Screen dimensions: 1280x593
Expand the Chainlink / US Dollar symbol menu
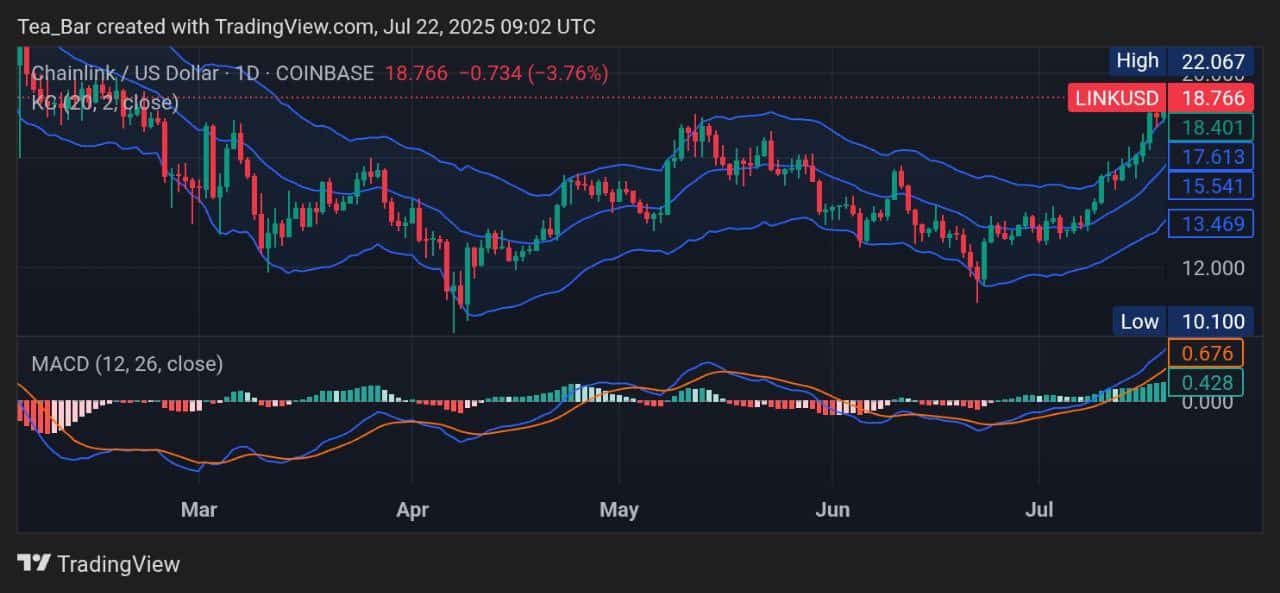pos(120,73)
